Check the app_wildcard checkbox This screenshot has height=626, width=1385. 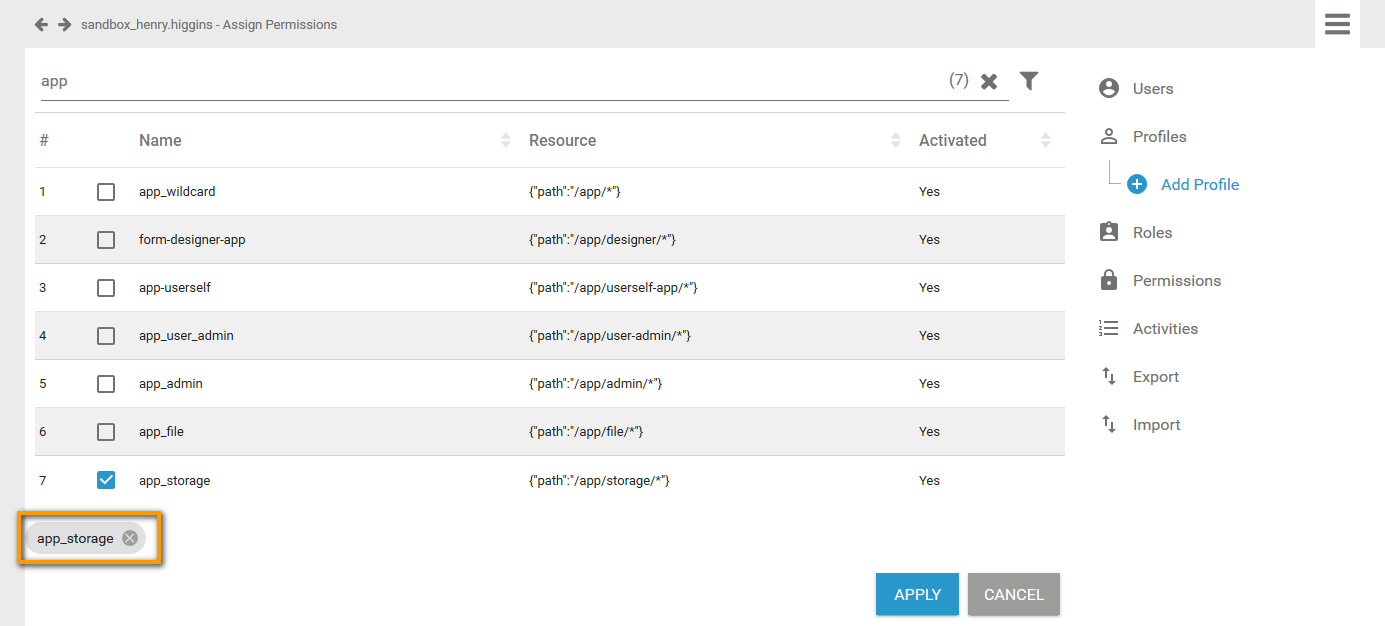coord(106,191)
